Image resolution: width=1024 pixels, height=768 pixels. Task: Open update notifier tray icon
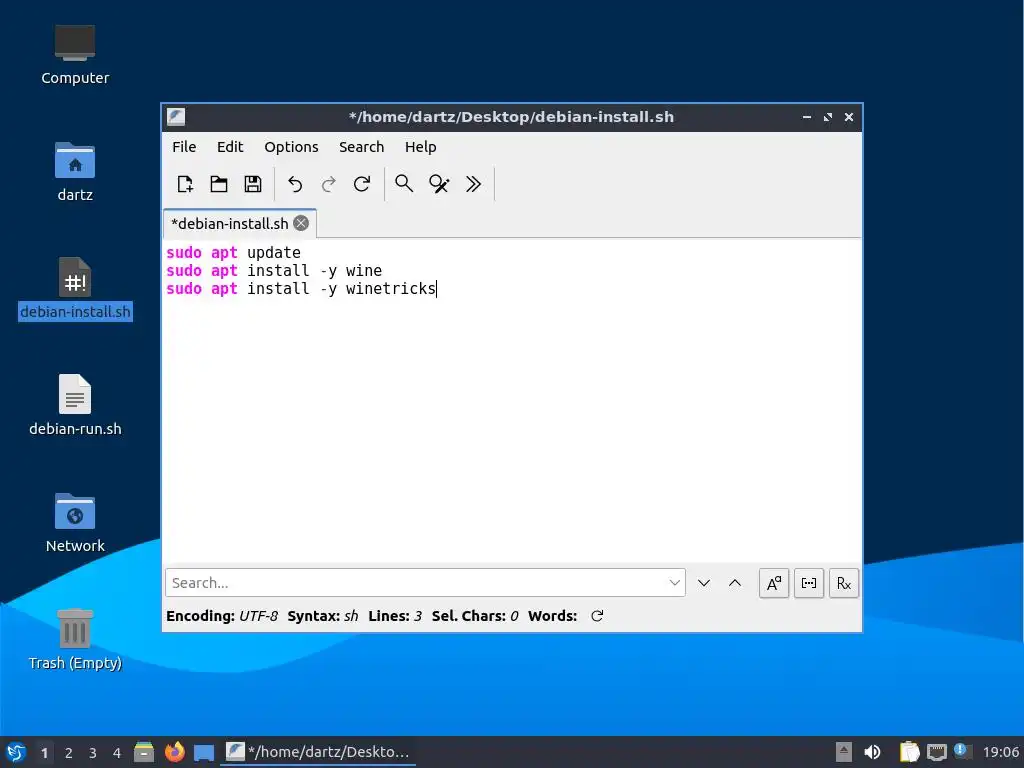963,751
